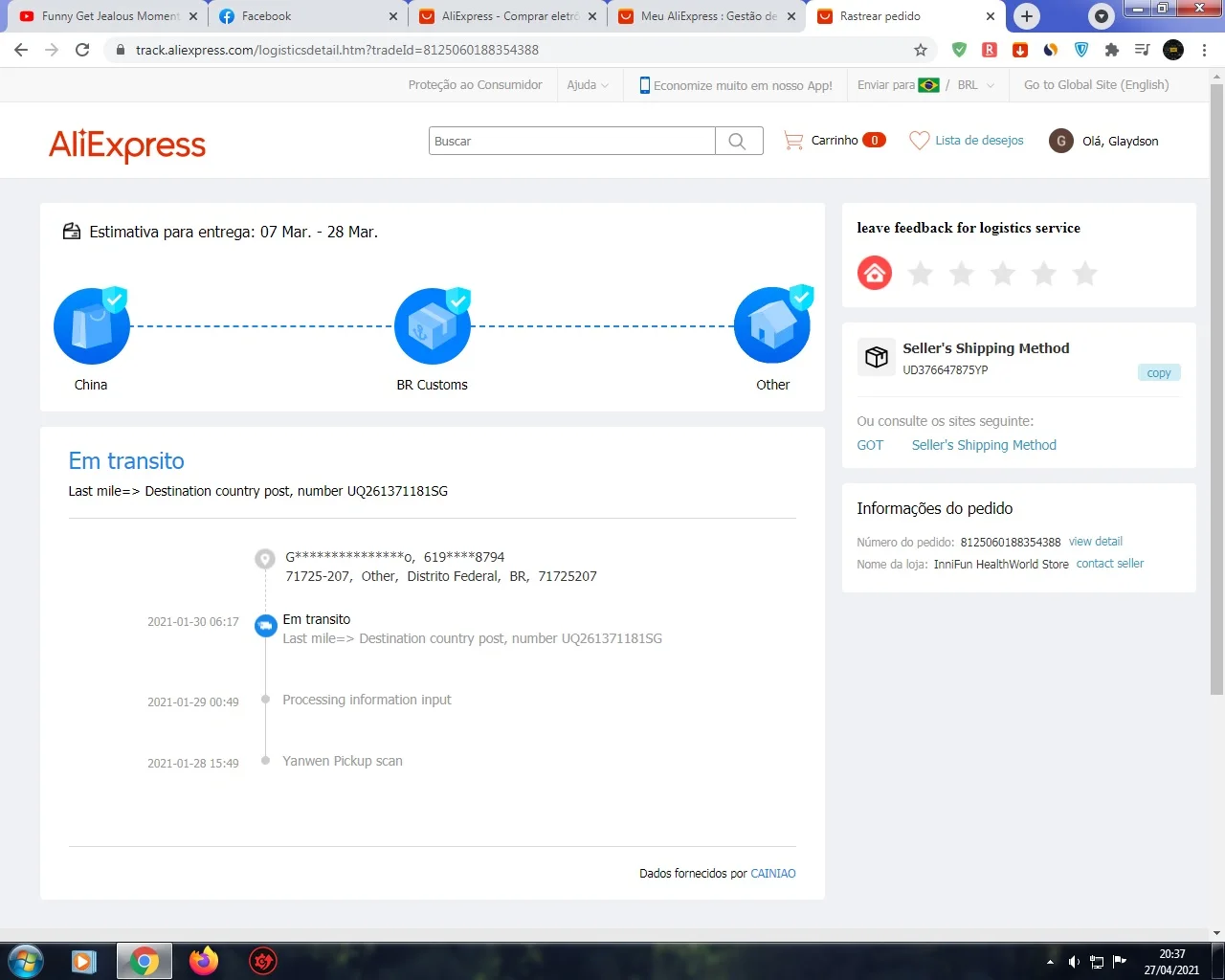Open the Windows Start menu
Image resolution: width=1225 pixels, height=980 pixels.
pyautogui.click(x=25, y=961)
